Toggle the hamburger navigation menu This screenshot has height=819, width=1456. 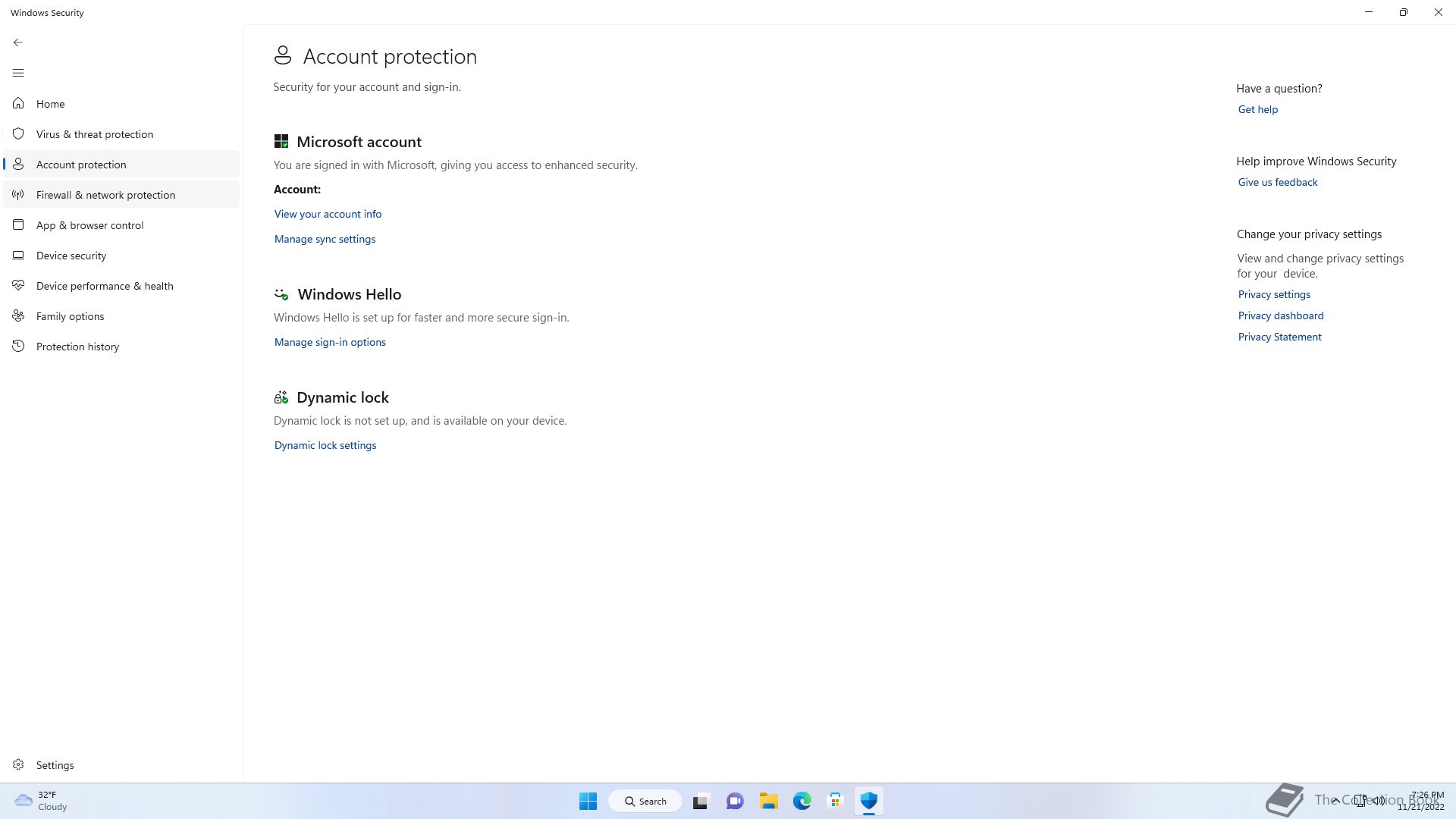point(18,73)
